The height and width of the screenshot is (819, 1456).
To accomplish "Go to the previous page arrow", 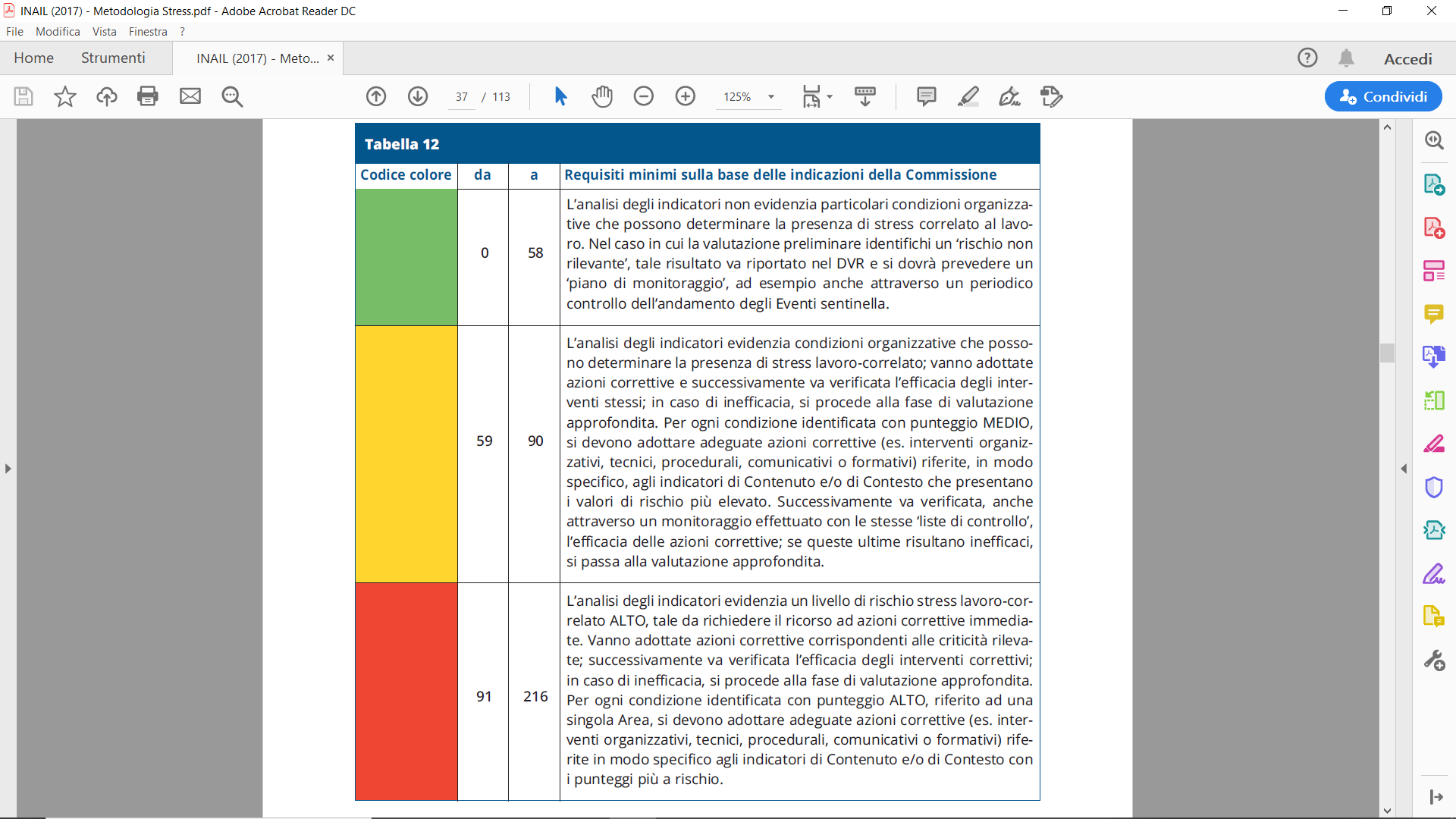I will [x=376, y=96].
